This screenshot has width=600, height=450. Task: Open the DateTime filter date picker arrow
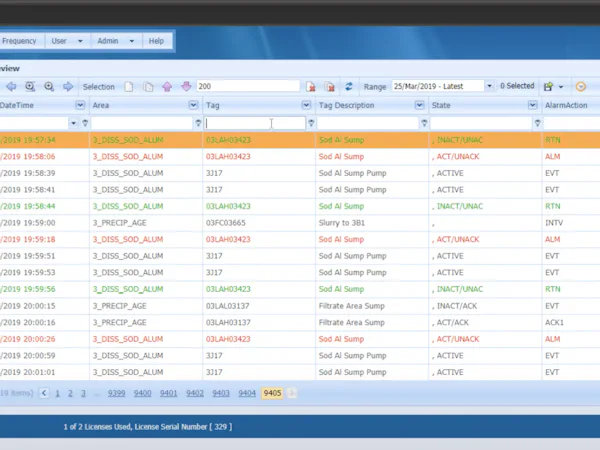(x=73, y=123)
